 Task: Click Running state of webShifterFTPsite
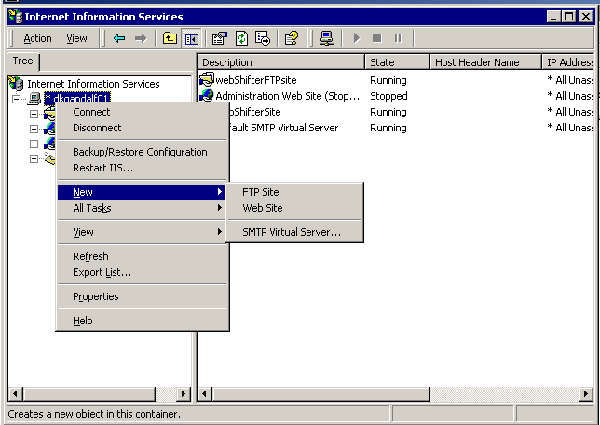pos(388,80)
